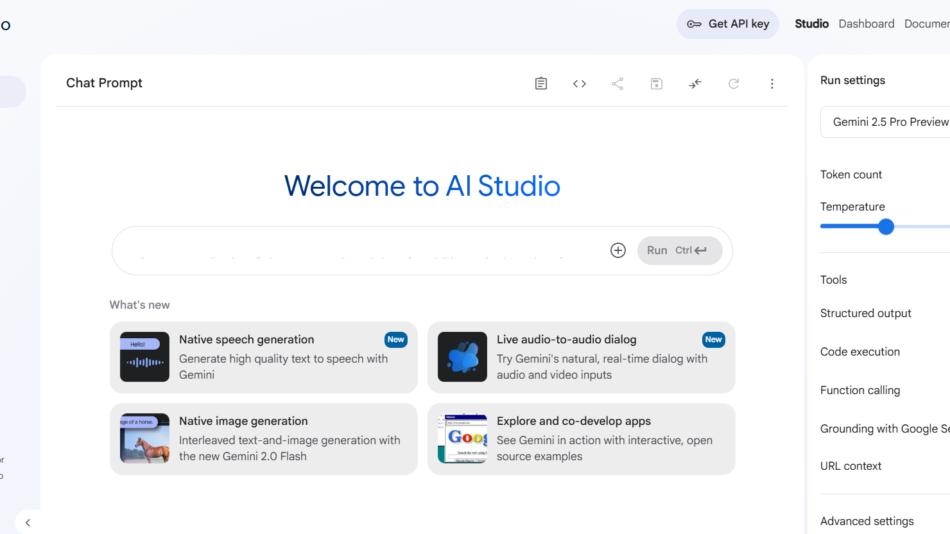Click the horse image thumbnail
The height and width of the screenshot is (534, 950).
click(x=144, y=438)
